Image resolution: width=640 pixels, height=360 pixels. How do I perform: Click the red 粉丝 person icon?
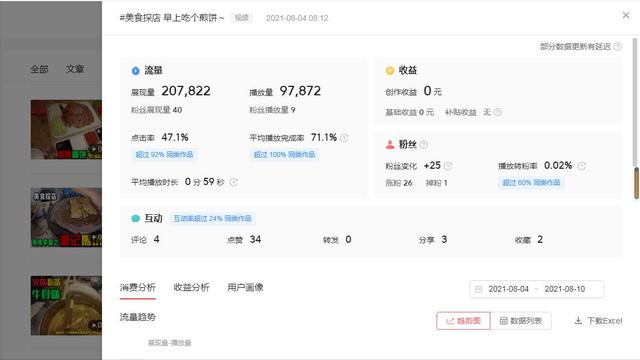[390, 144]
